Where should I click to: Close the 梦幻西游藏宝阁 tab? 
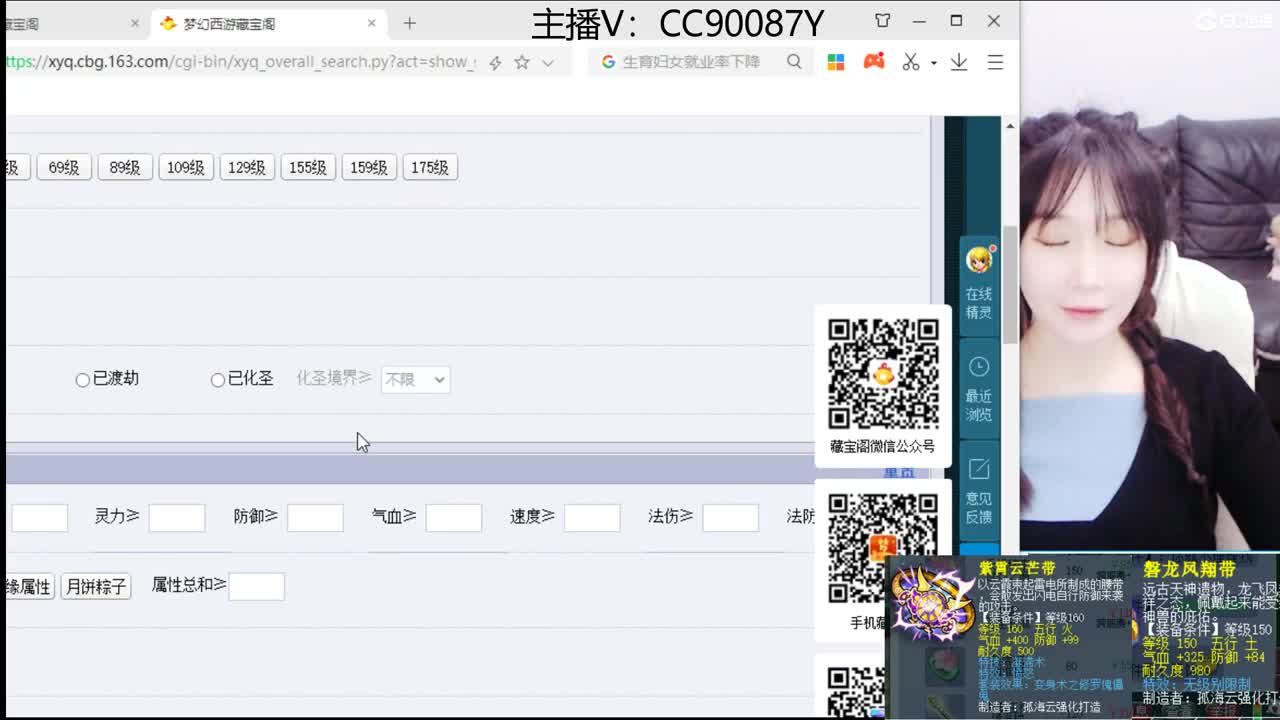tap(372, 23)
